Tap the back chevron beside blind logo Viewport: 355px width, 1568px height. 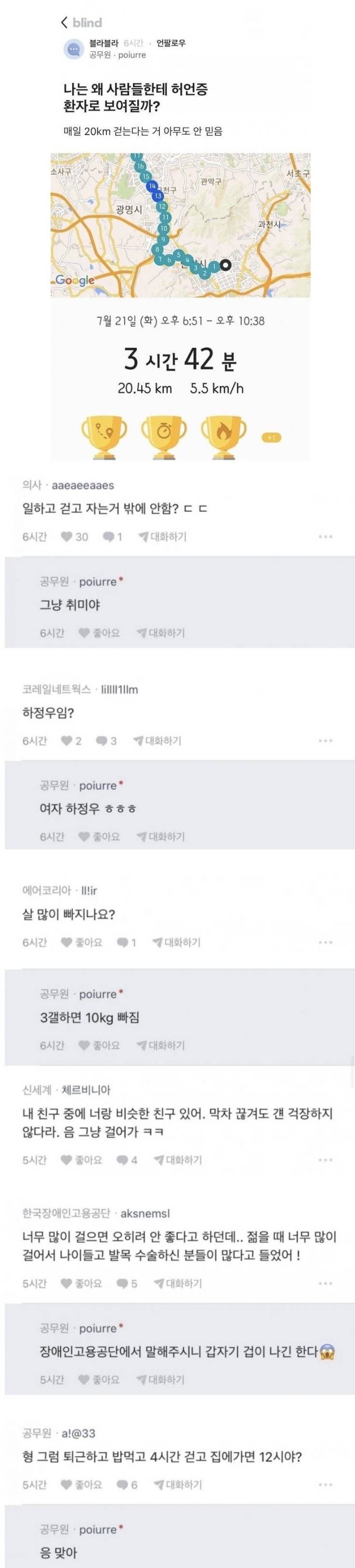65,23
